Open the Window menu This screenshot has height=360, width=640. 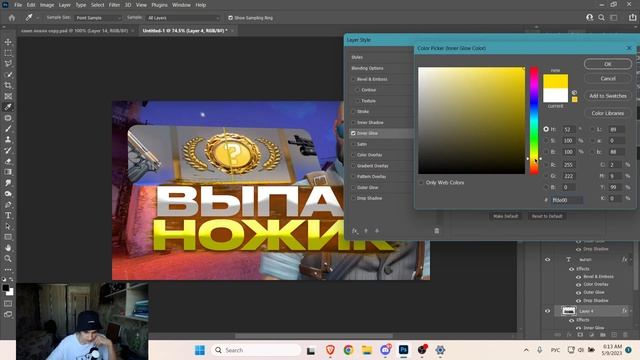[181, 5]
